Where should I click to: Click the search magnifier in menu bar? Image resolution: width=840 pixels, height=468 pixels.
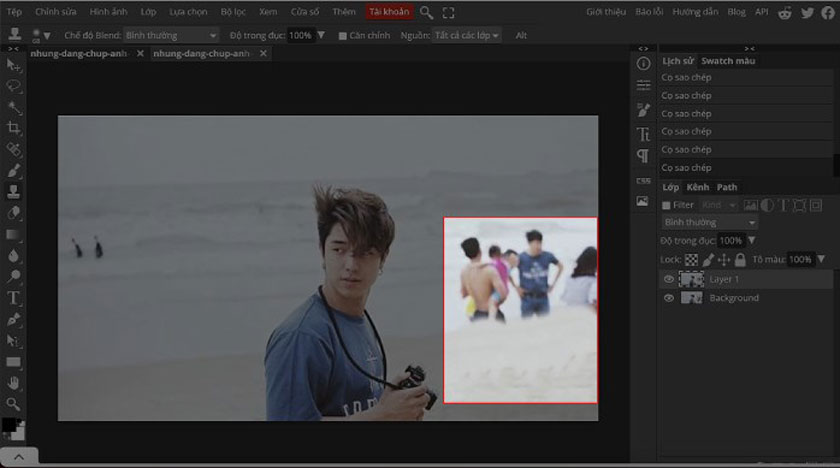click(426, 12)
